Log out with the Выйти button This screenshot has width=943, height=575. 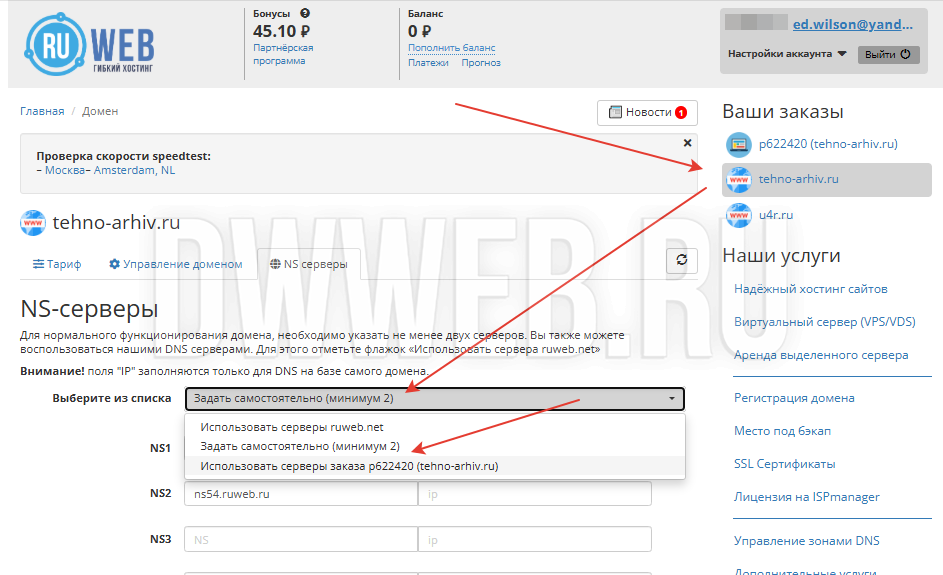pos(888,54)
